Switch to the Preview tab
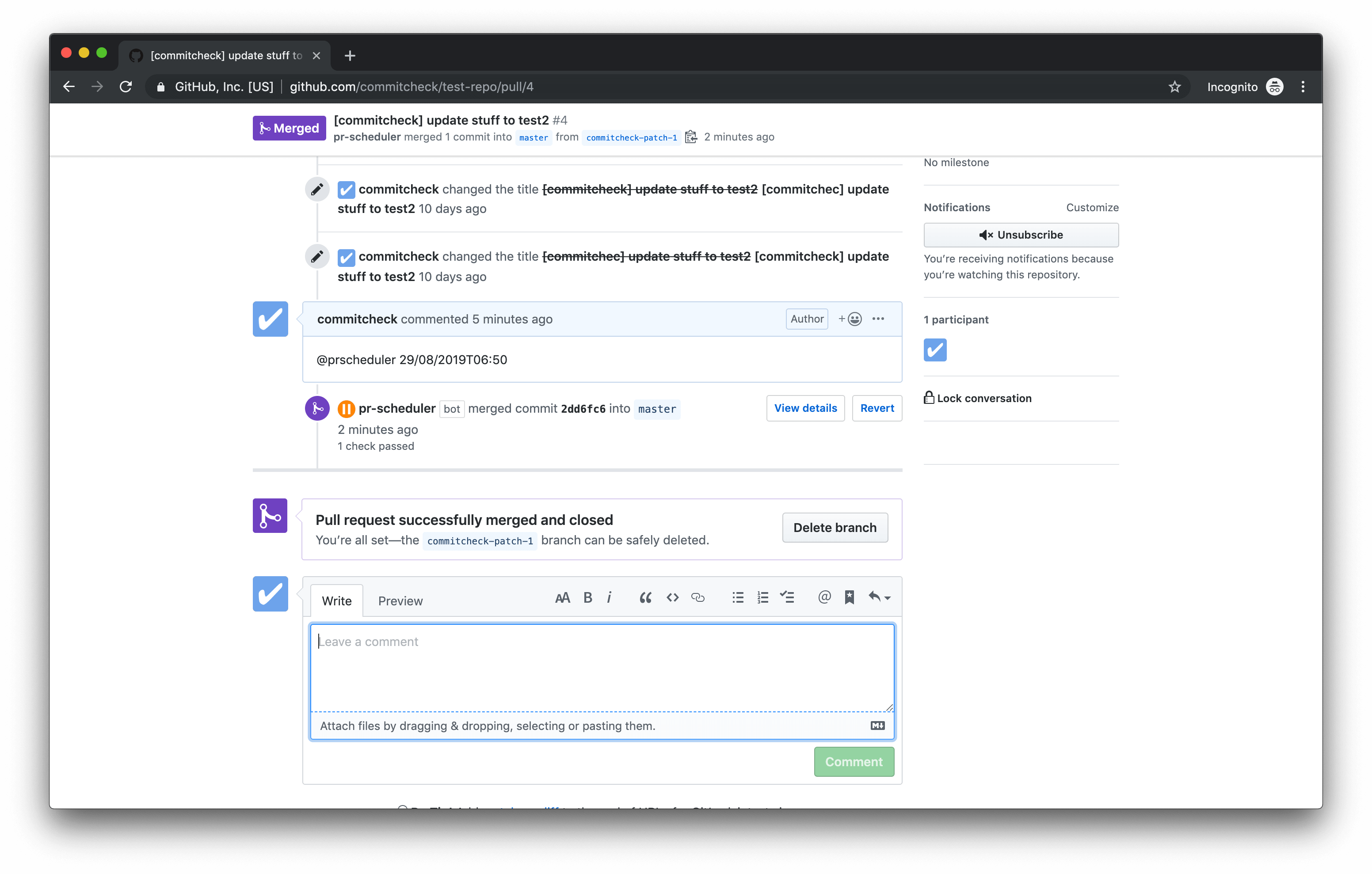This screenshot has width=1372, height=874. [400, 600]
